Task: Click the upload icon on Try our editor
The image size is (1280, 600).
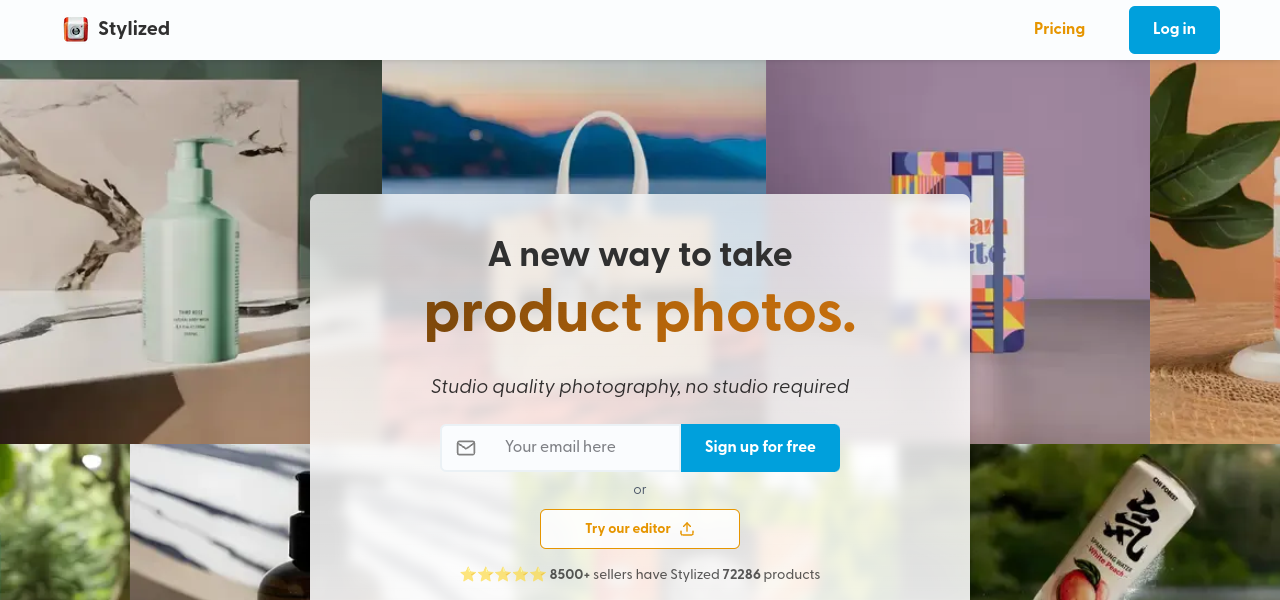Action: 687,529
